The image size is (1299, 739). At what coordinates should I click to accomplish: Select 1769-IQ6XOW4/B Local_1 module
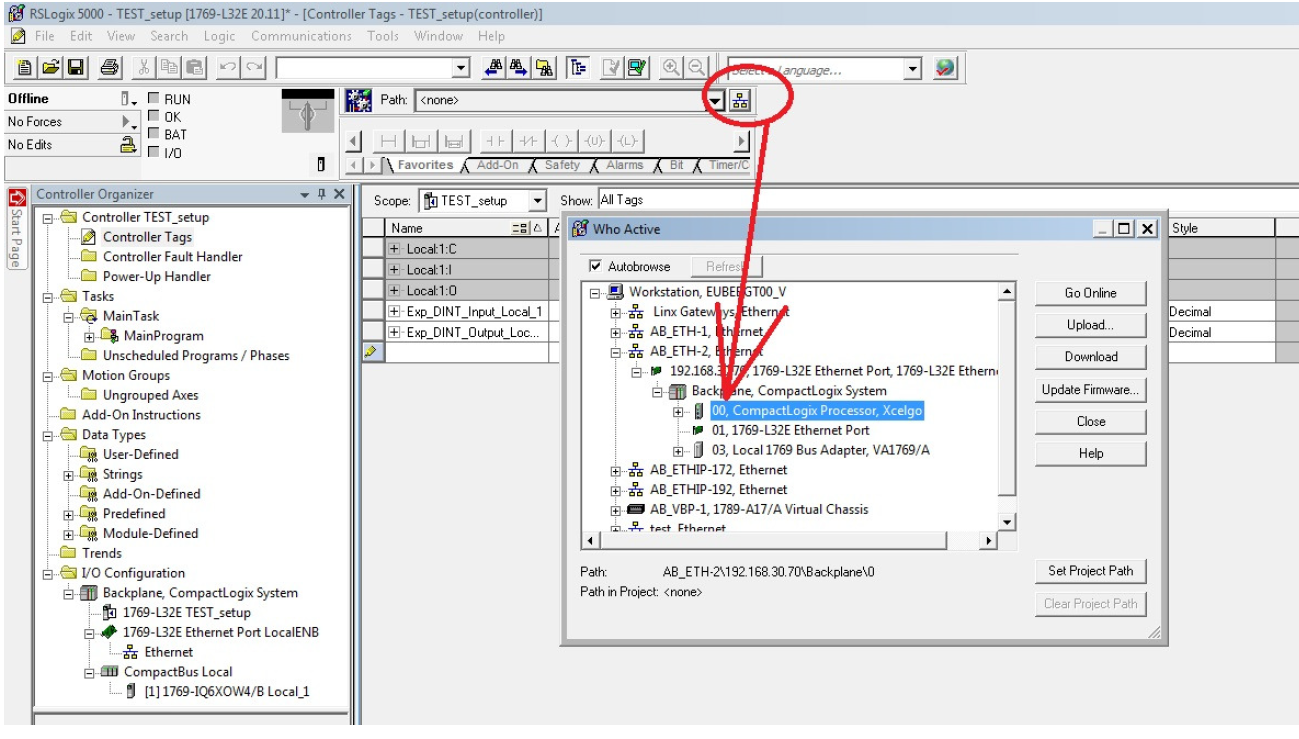click(227, 692)
